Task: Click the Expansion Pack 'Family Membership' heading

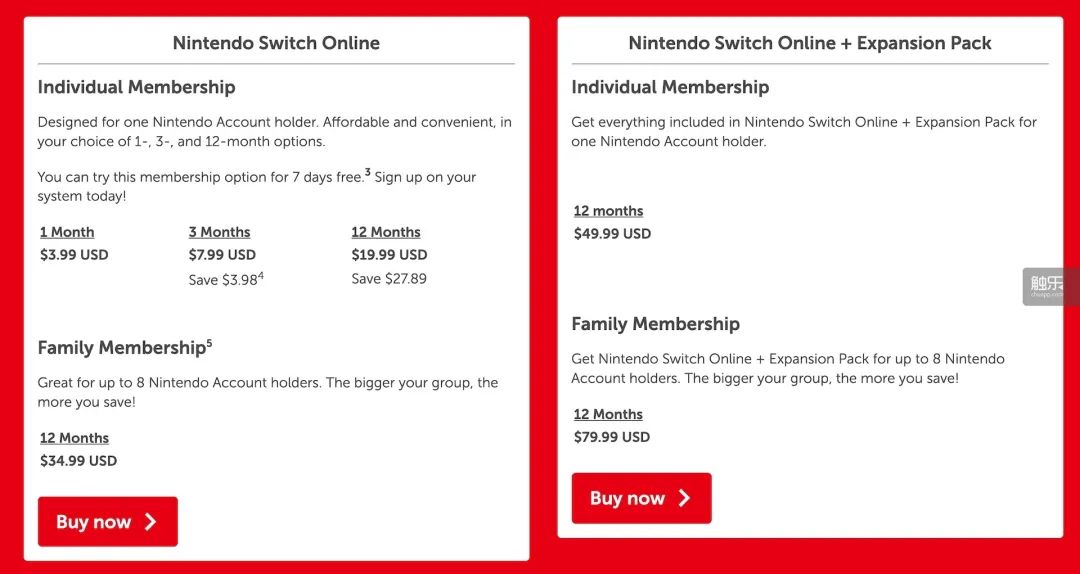Action: point(655,324)
